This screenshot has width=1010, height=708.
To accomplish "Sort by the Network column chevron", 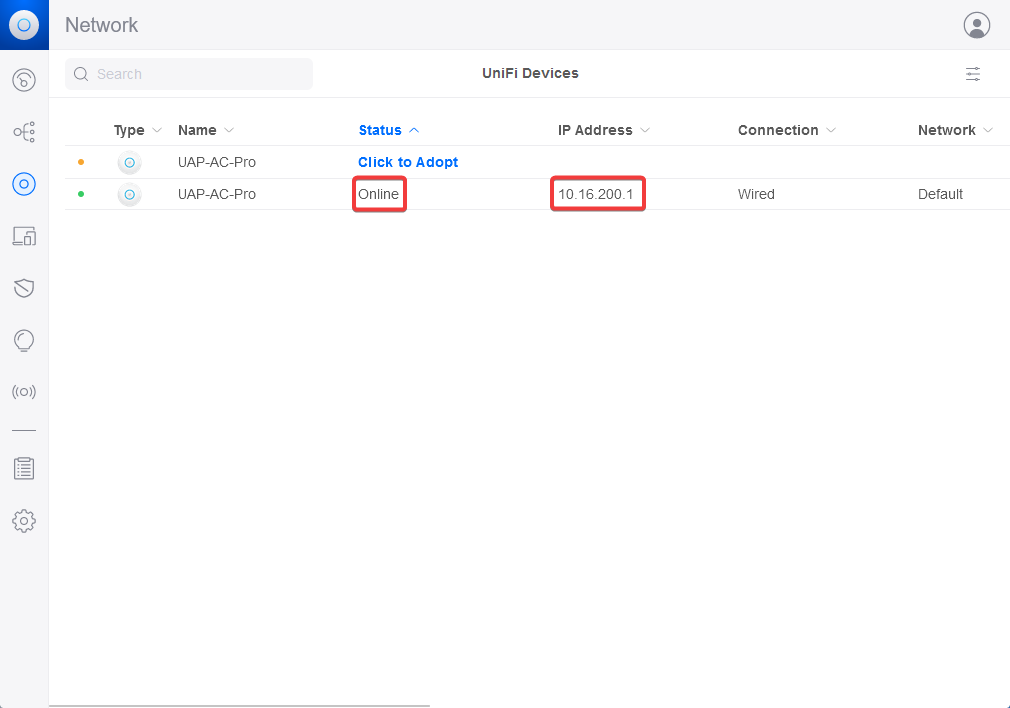I will pyautogui.click(x=988, y=130).
